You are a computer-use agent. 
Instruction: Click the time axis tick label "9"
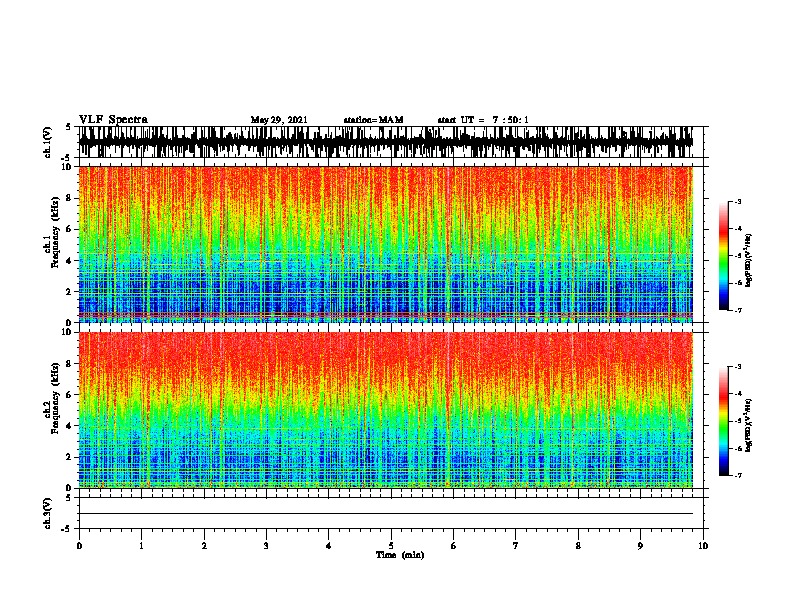(x=640, y=546)
